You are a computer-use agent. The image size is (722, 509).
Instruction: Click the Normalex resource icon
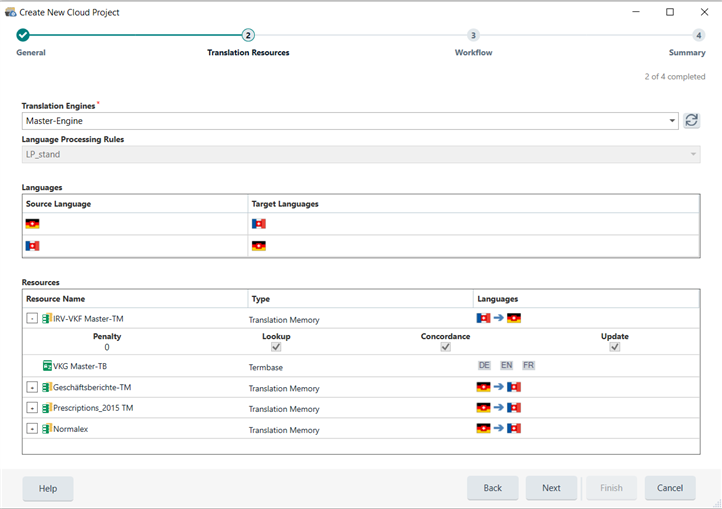pyautogui.click(x=47, y=429)
